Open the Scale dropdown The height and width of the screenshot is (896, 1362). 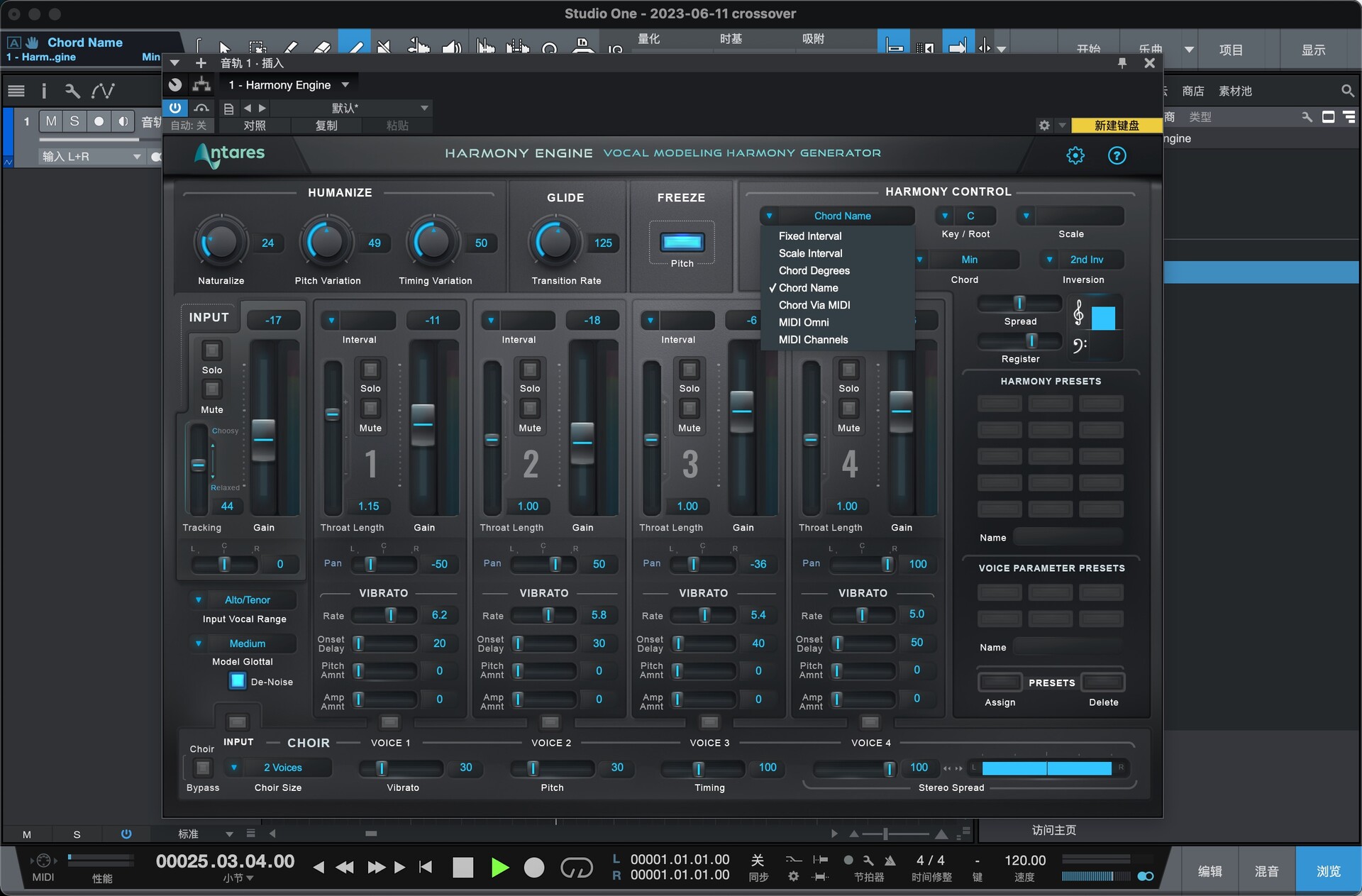pyautogui.click(x=1071, y=216)
